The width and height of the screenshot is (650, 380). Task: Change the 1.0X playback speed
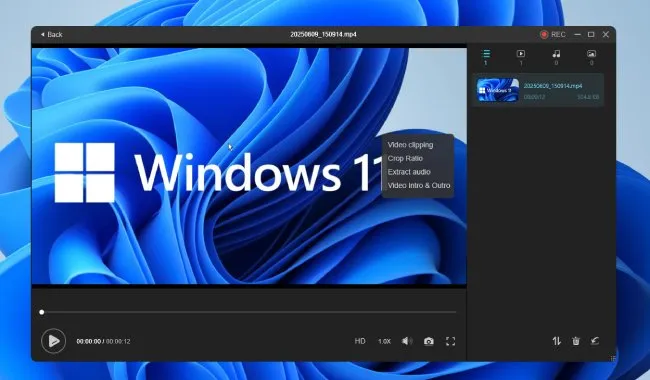[x=384, y=341]
